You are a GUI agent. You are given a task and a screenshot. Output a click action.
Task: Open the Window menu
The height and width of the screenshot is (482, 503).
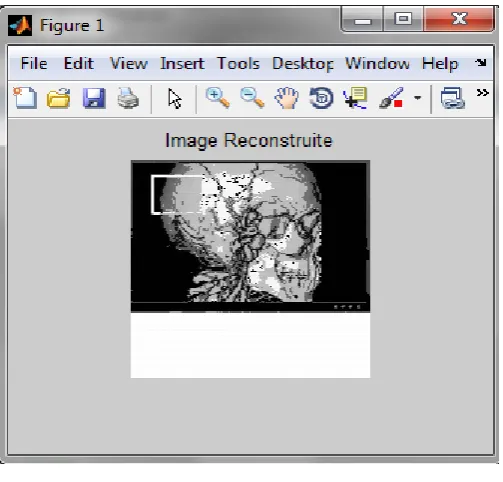tap(377, 63)
